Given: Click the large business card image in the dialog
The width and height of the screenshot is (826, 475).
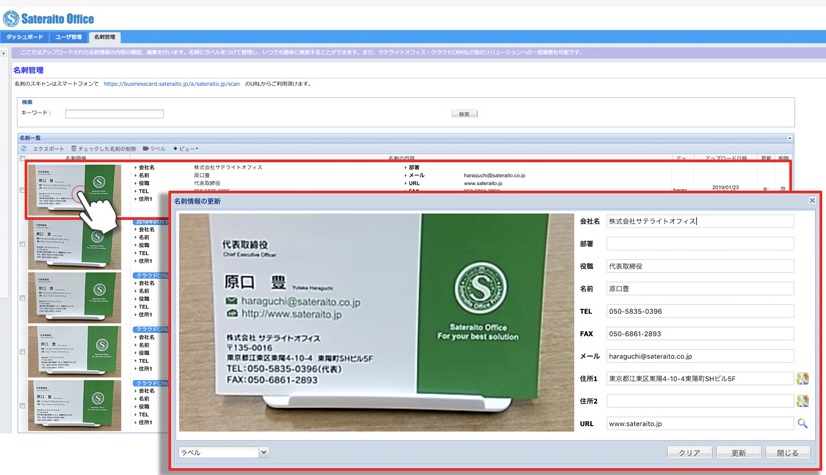Looking at the screenshot, I should (376, 322).
